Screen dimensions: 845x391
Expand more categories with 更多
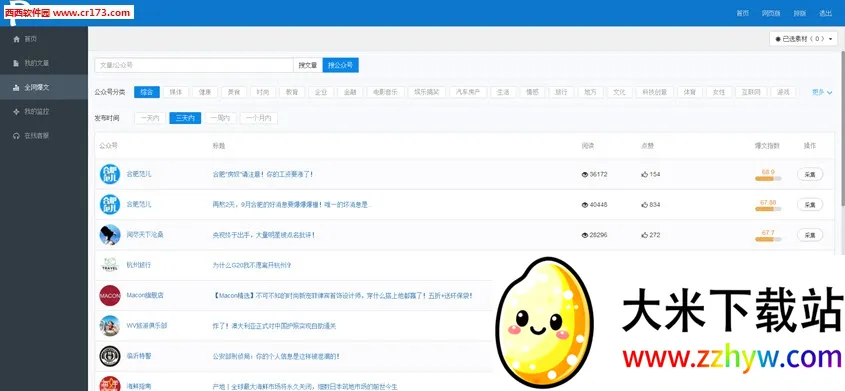[822, 92]
